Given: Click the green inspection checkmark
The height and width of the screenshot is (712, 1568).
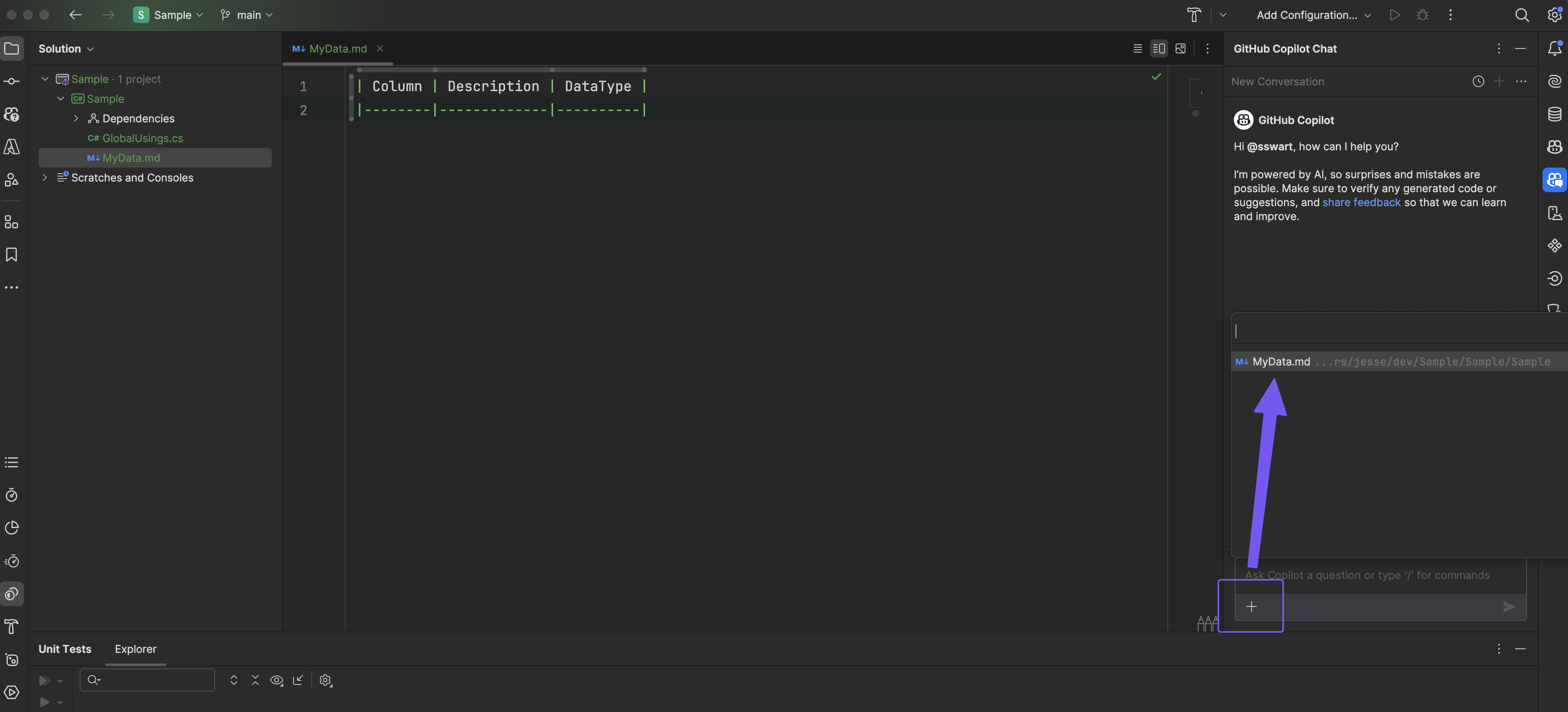Looking at the screenshot, I should pos(1156,77).
